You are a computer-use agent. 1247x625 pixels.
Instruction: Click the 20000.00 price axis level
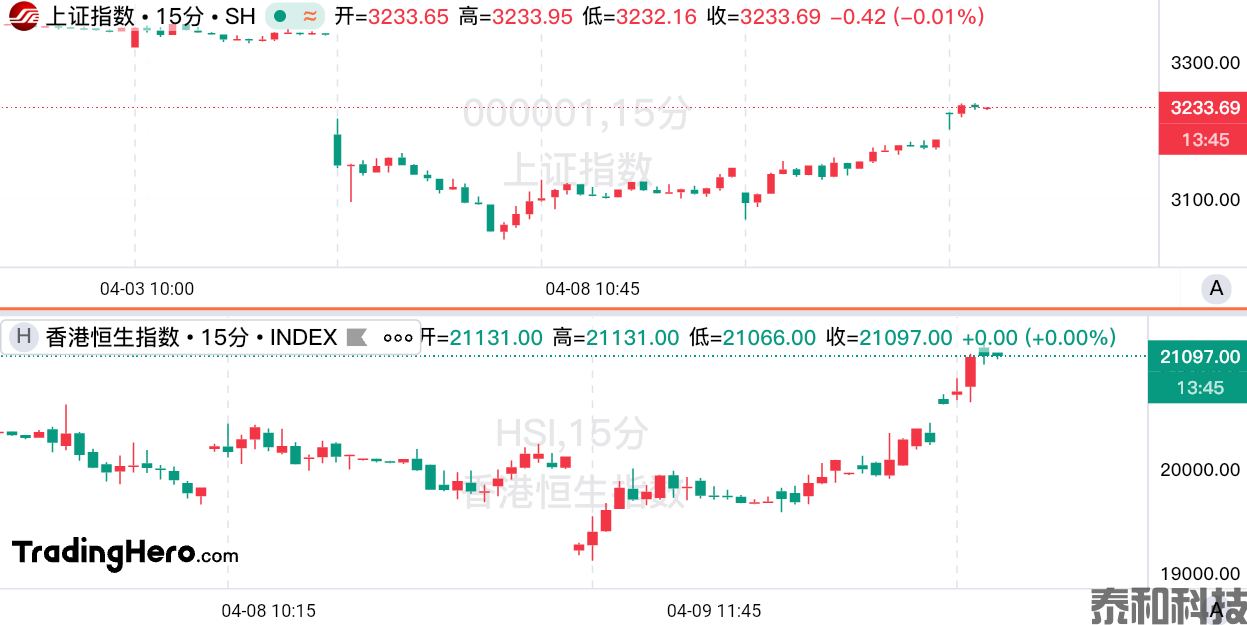pyautogui.click(x=1200, y=470)
